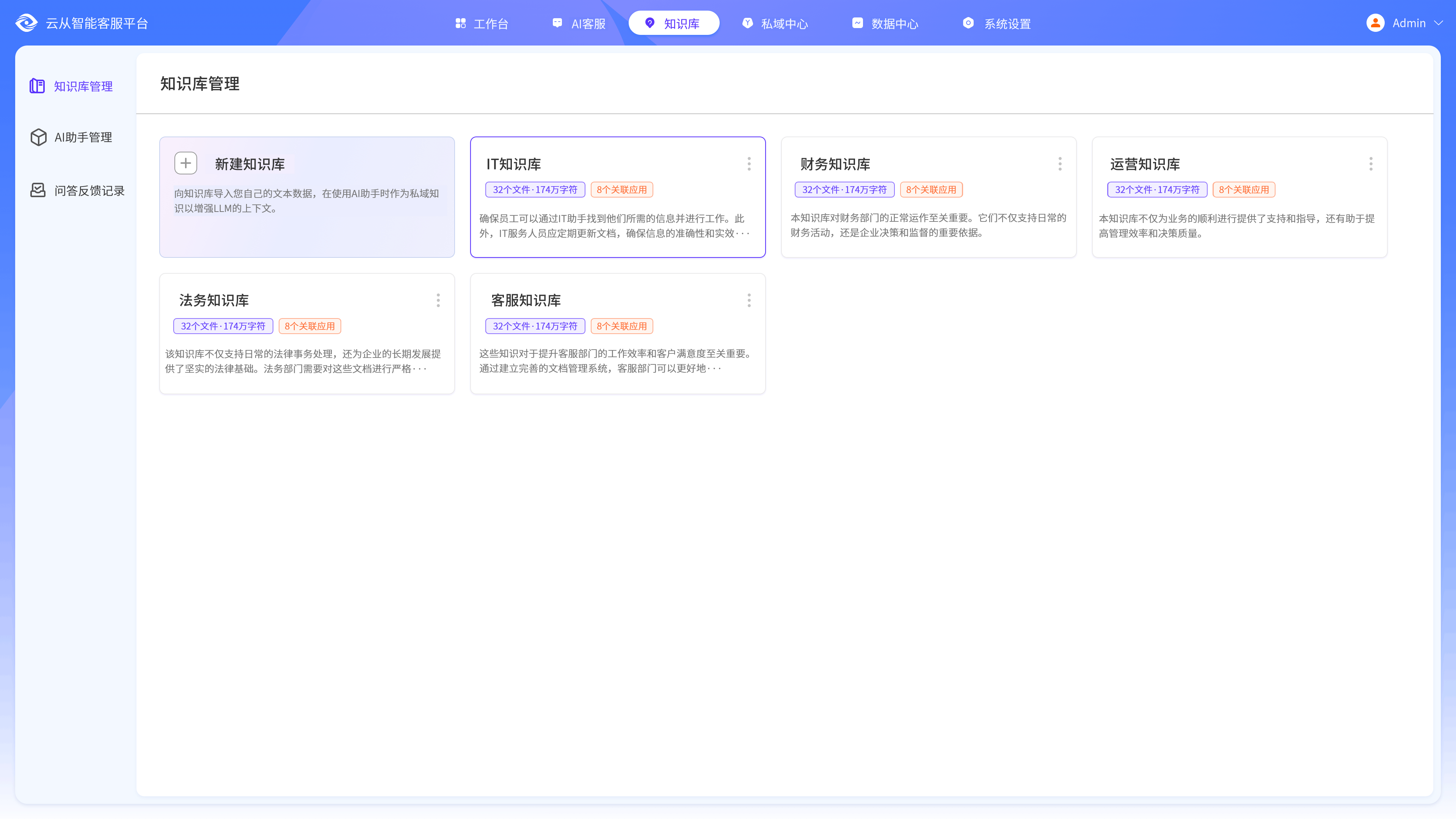Click the 云从 eye logo icon
Screen dimensions: 1456x819
26,23
